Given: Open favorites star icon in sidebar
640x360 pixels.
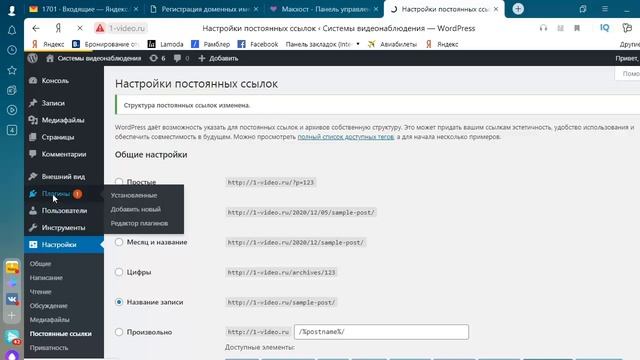Looking at the screenshot, I should coord(12,70).
